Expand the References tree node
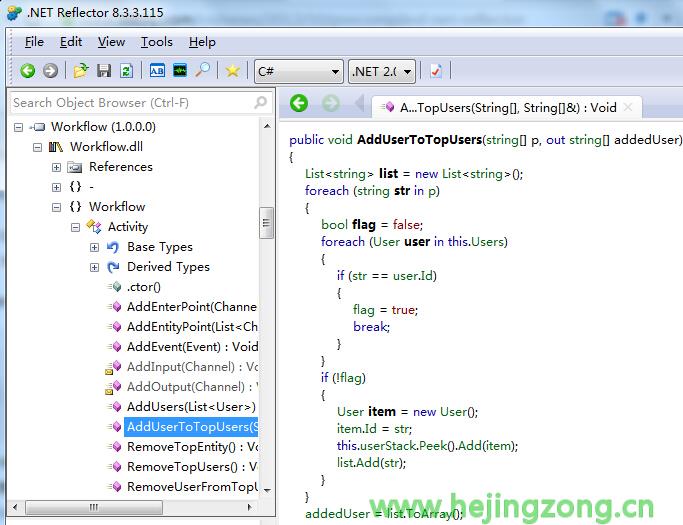This screenshot has width=683, height=525. coord(57,167)
